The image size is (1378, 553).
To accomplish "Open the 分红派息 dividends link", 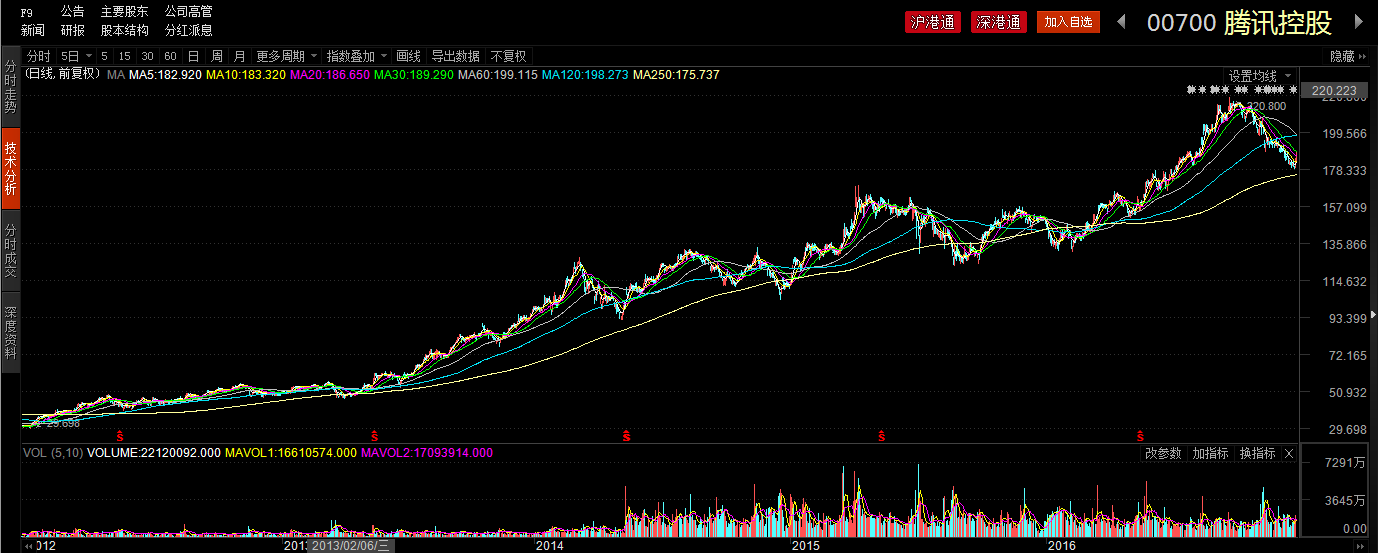I will click(188, 31).
